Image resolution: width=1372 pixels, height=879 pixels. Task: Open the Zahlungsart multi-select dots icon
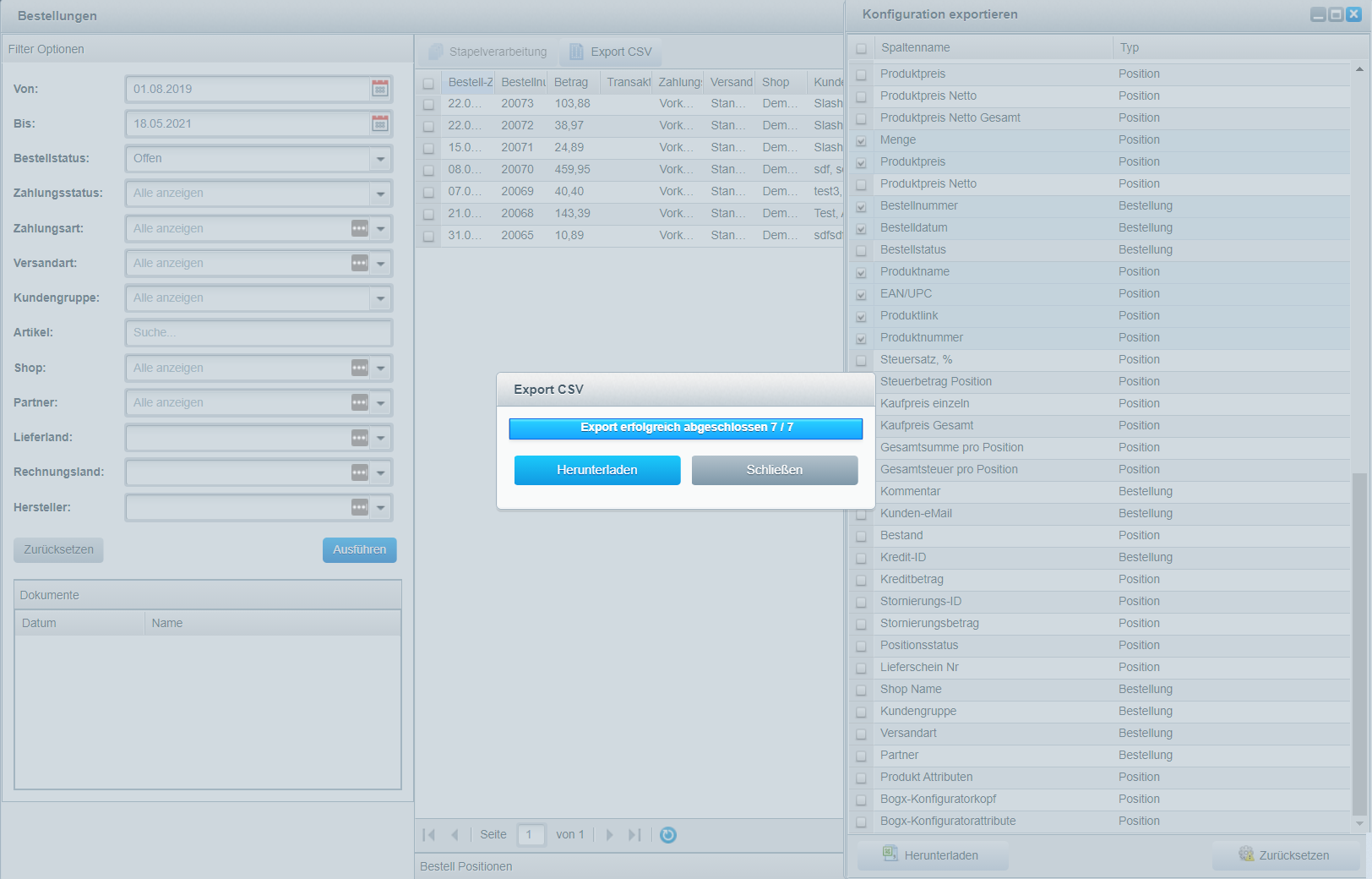pyautogui.click(x=360, y=228)
